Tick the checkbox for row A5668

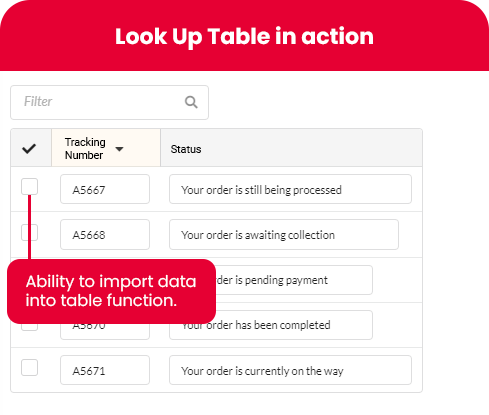click(x=29, y=232)
